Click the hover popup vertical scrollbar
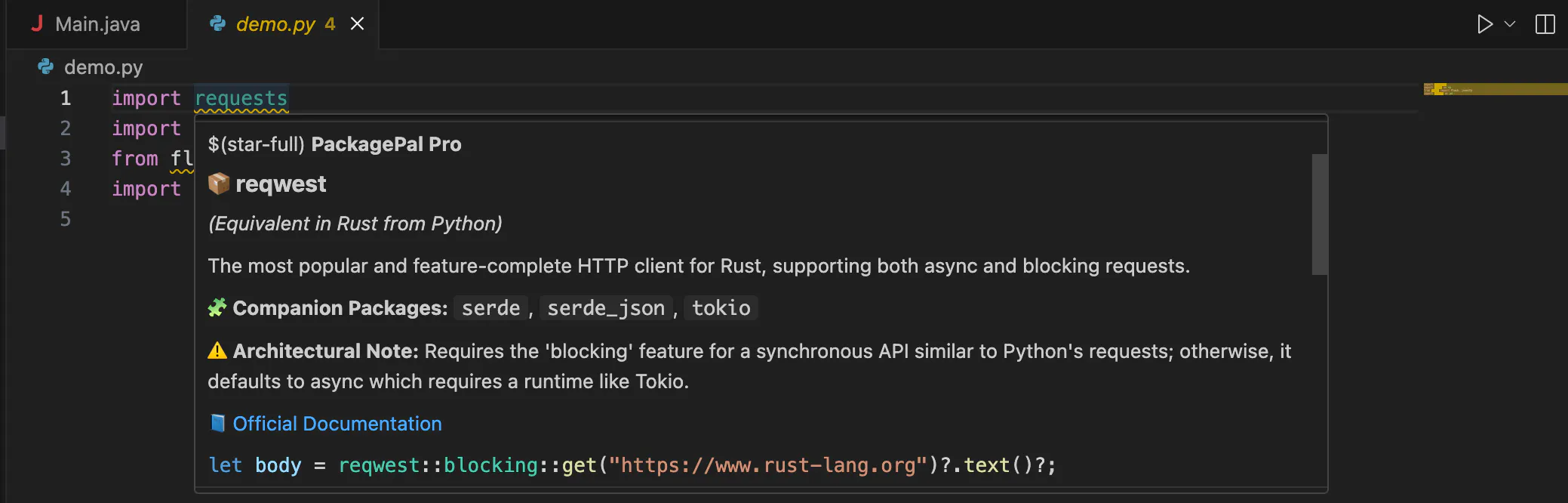This screenshot has width=1568, height=503. pos(1319,214)
